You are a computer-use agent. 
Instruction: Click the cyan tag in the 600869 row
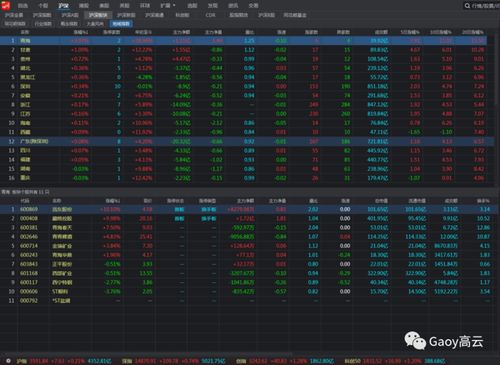pyautogui.click(x=179, y=209)
